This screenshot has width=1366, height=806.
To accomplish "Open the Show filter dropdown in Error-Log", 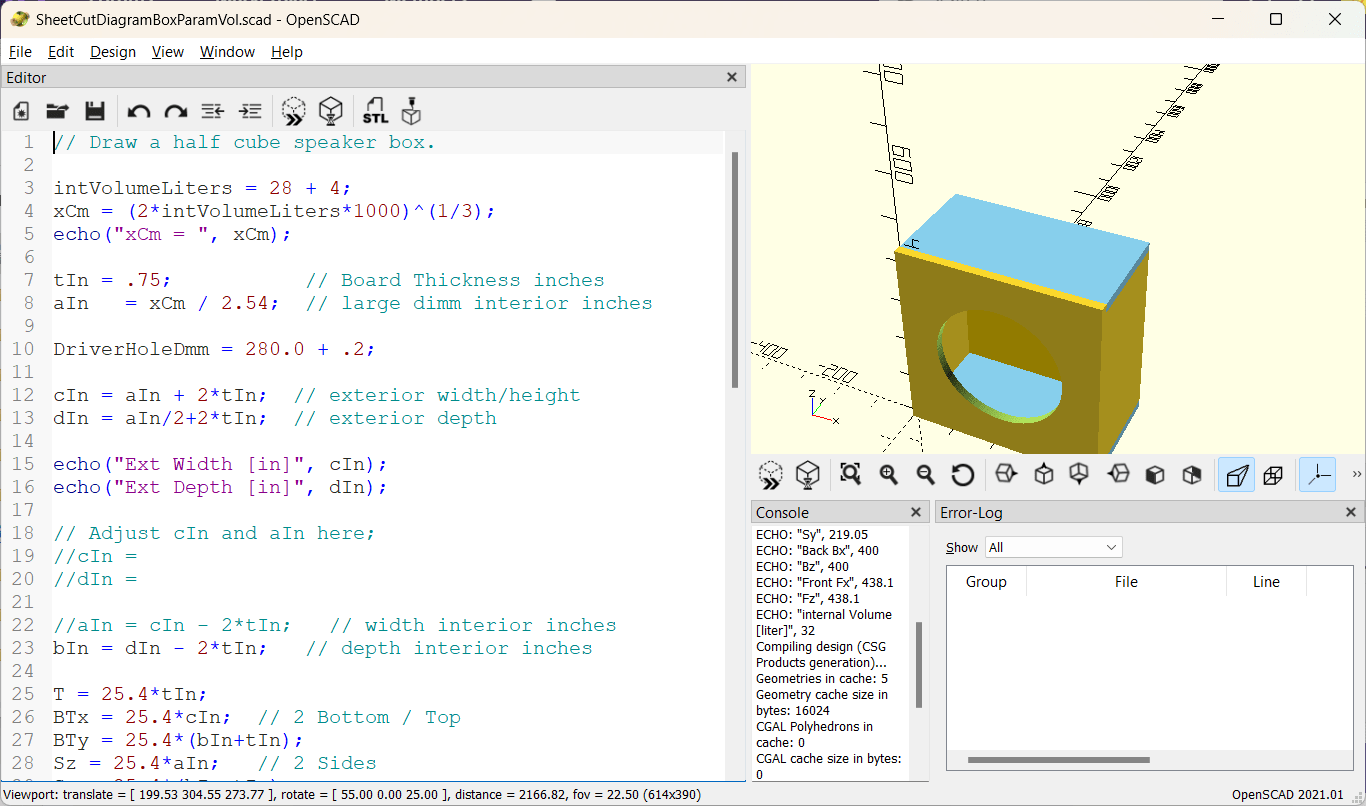I will coord(1054,547).
